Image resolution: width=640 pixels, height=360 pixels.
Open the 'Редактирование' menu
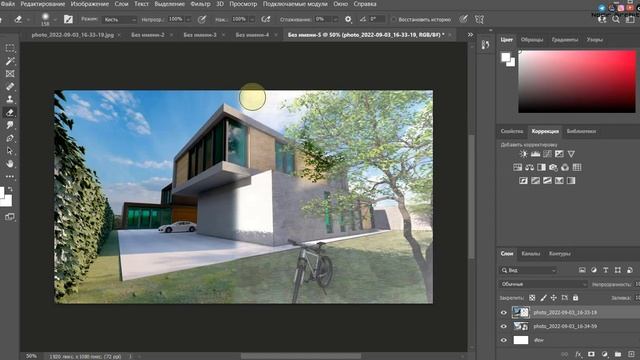(42, 4)
